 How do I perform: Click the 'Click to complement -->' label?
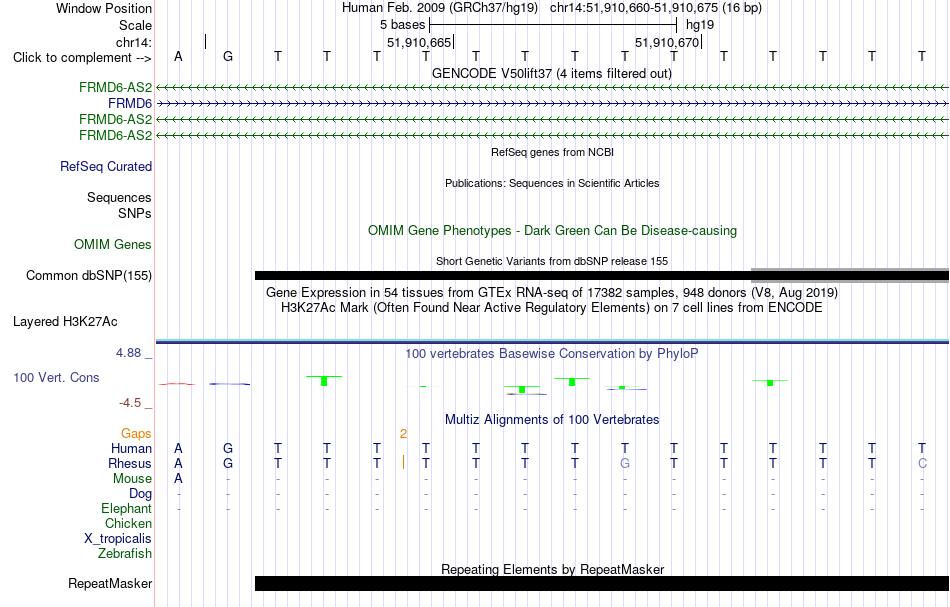click(82, 58)
